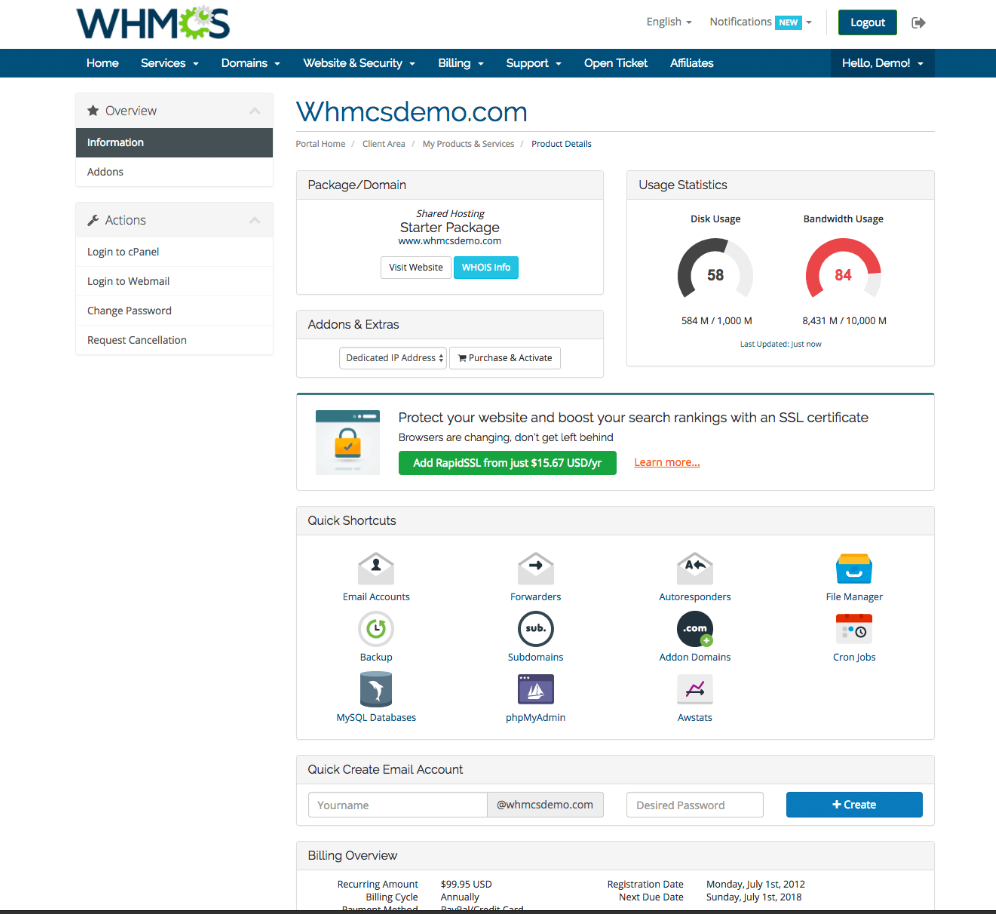The image size is (996, 914).
Task: Choose Request Cancellation action
Action: tap(174, 340)
